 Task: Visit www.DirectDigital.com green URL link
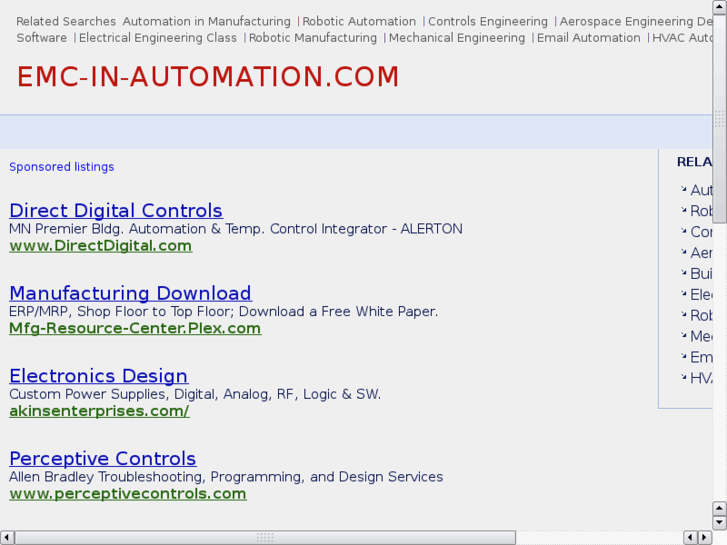pyautogui.click(x=101, y=246)
